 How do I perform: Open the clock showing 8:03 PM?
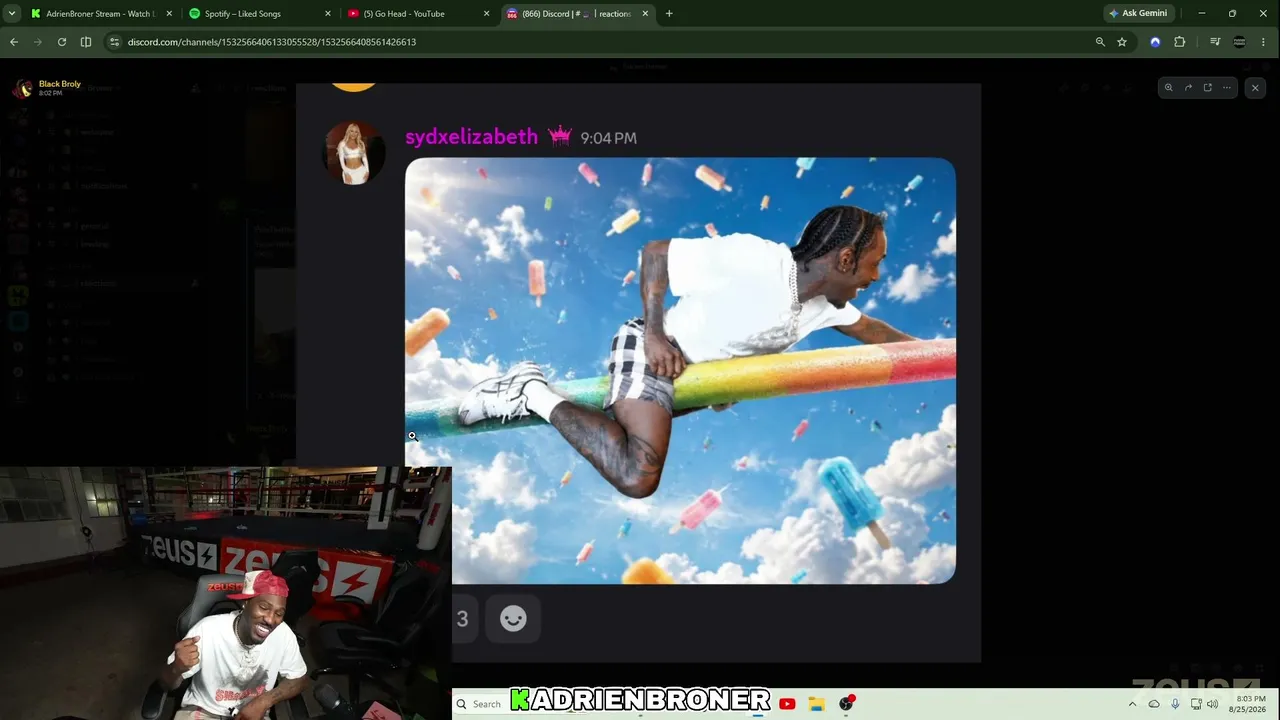pyautogui.click(x=1250, y=704)
